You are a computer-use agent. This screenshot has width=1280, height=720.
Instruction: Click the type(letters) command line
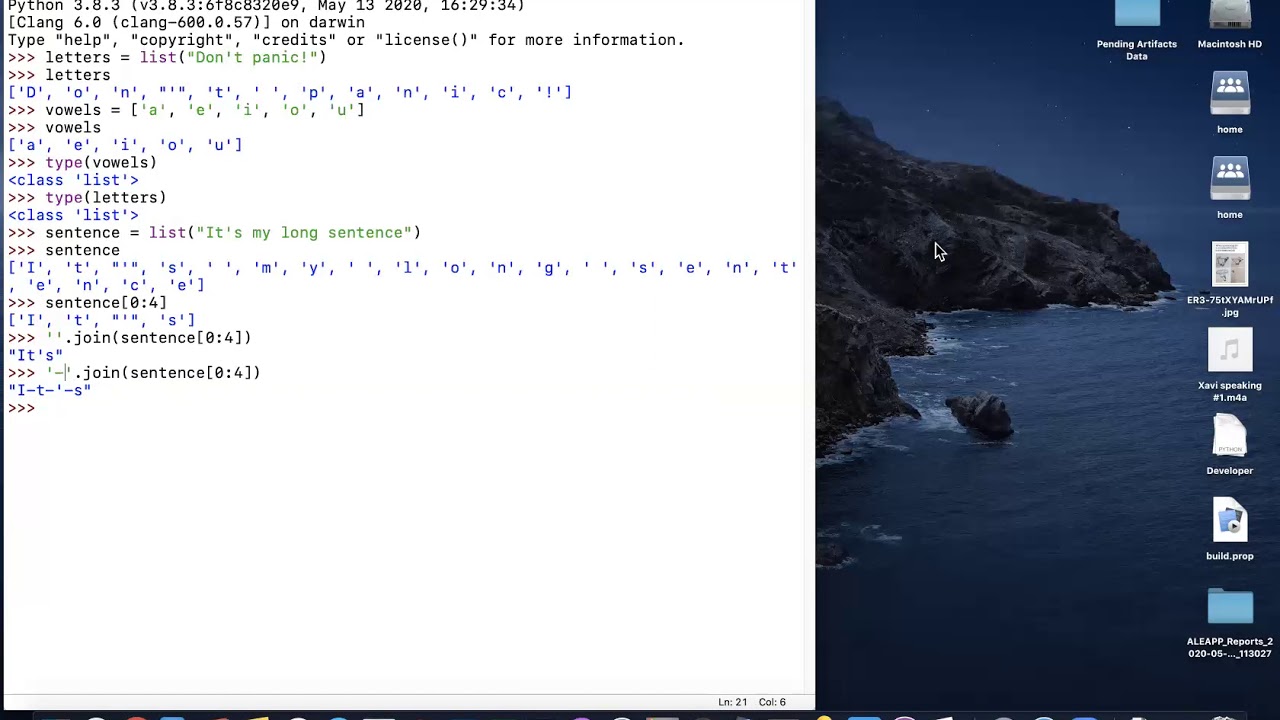click(87, 198)
